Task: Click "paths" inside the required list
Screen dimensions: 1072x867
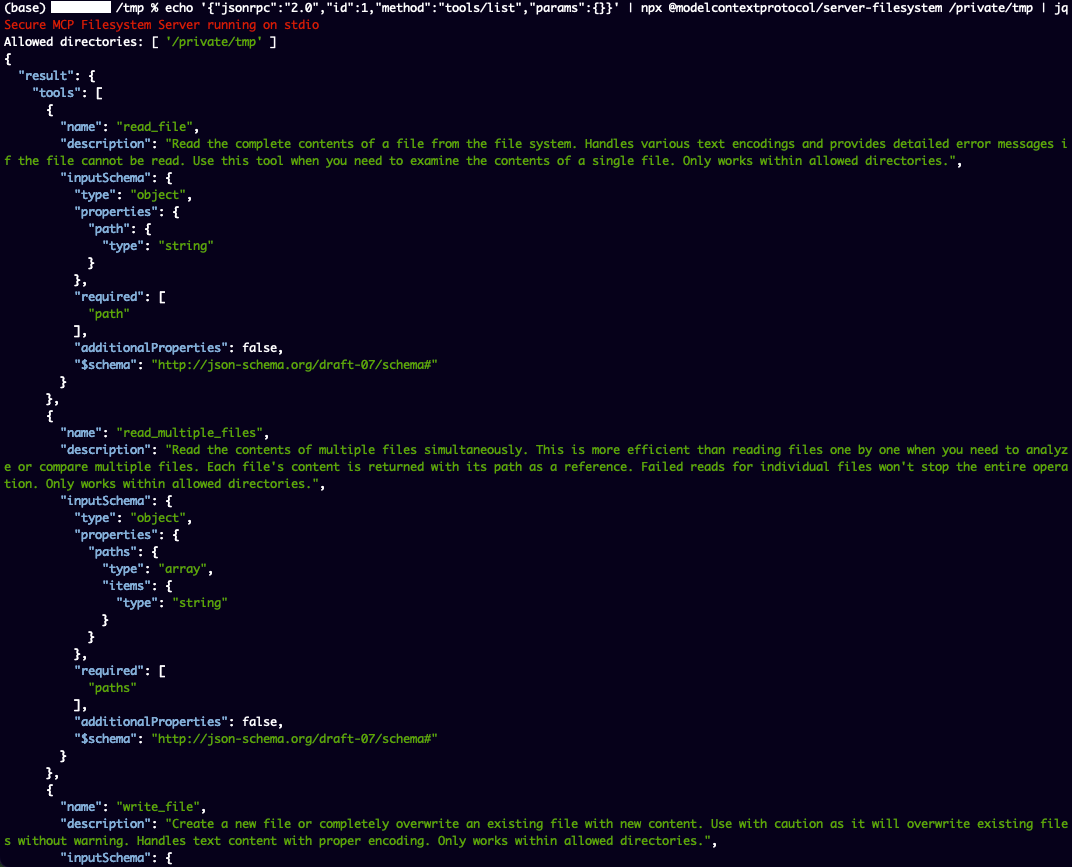Action: point(111,687)
